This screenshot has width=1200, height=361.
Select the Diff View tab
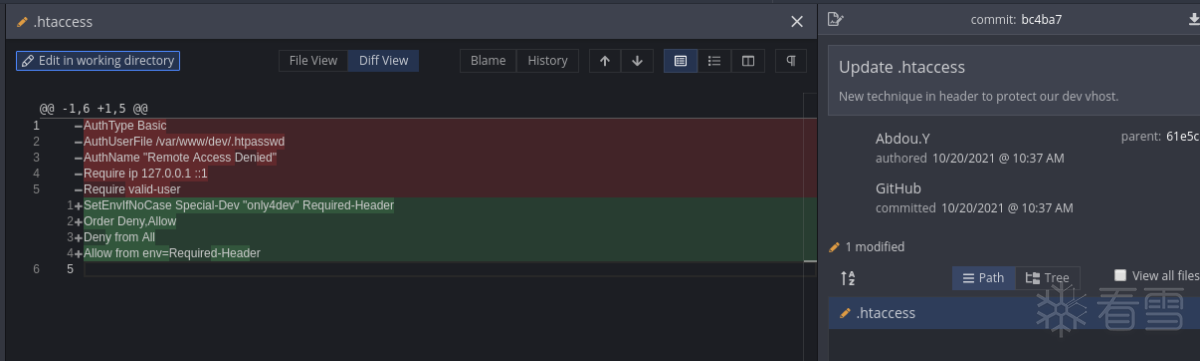tap(384, 61)
